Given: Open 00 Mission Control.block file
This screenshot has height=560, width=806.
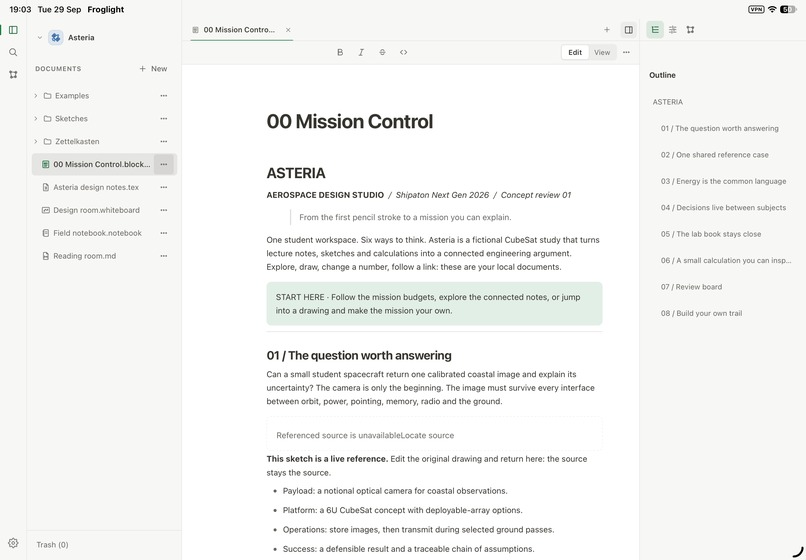Looking at the screenshot, I should (102, 165).
